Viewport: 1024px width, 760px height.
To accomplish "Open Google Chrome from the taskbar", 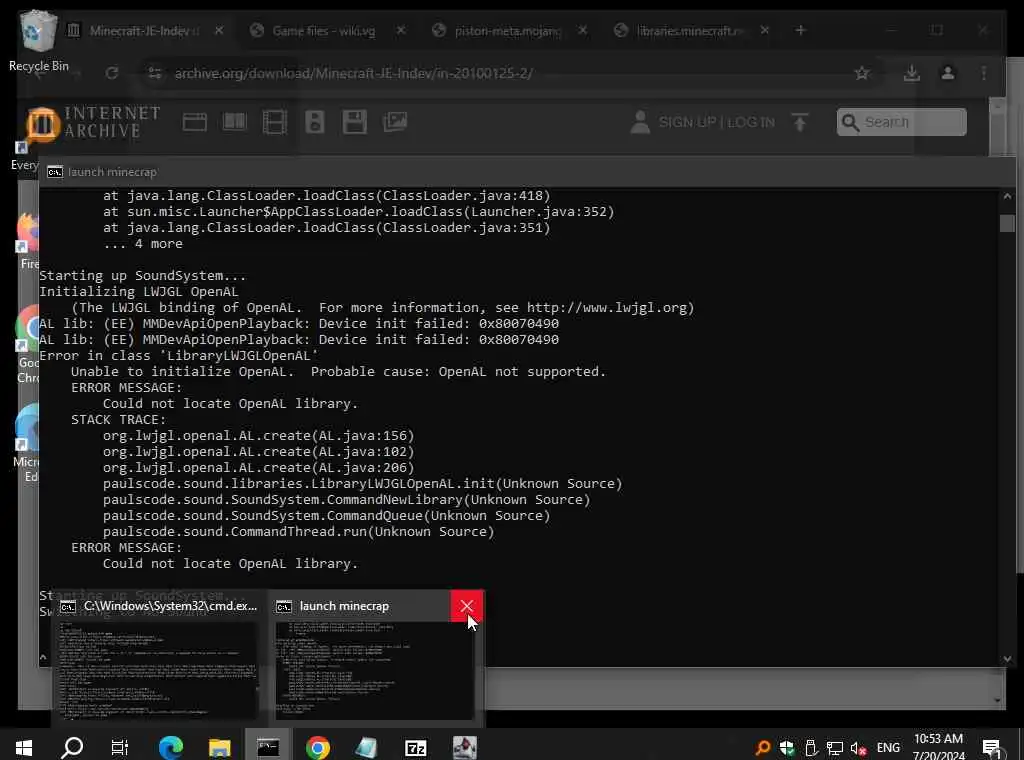I will pos(317,748).
